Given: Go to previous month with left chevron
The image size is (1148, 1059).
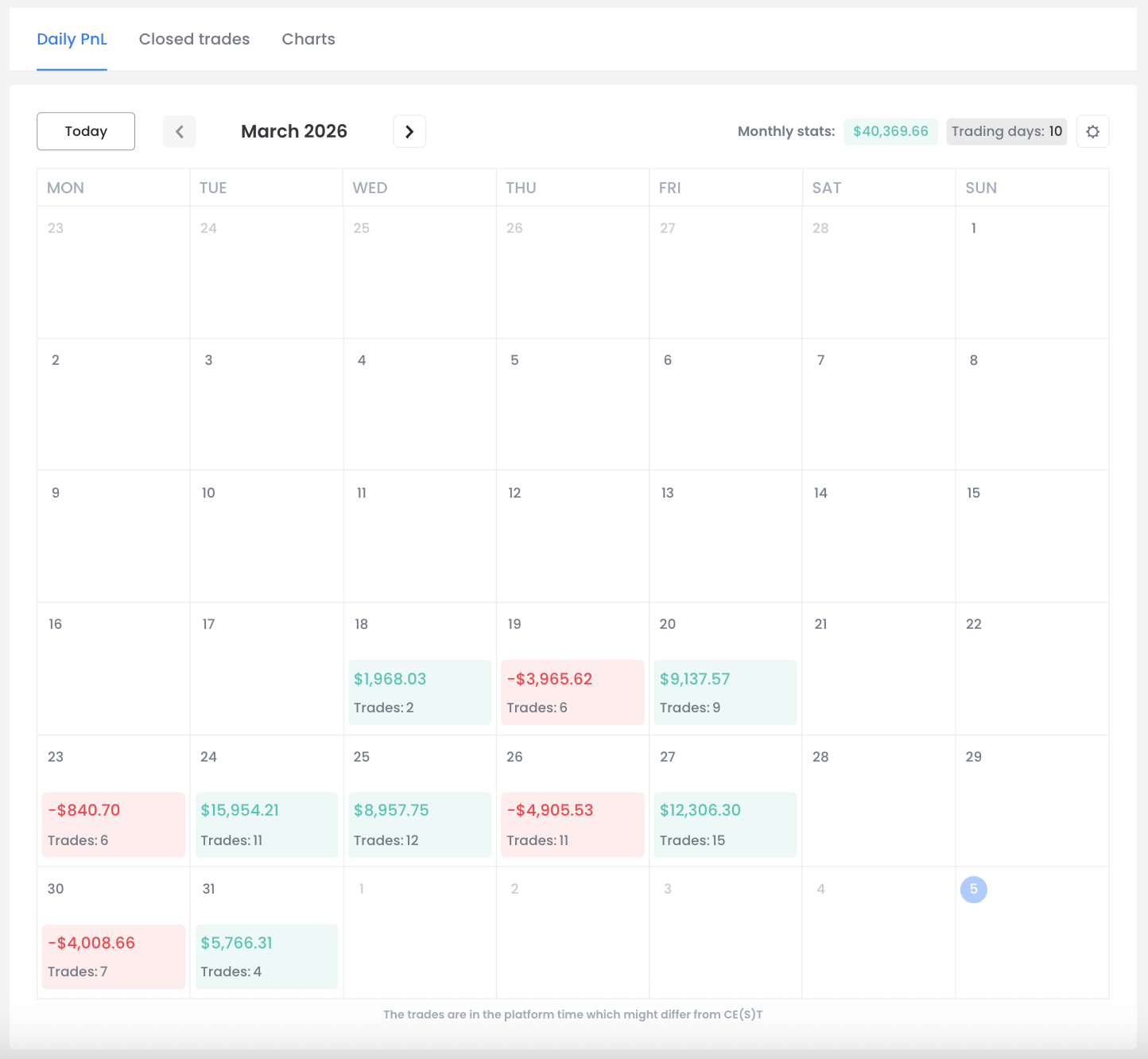Looking at the screenshot, I should point(179,131).
